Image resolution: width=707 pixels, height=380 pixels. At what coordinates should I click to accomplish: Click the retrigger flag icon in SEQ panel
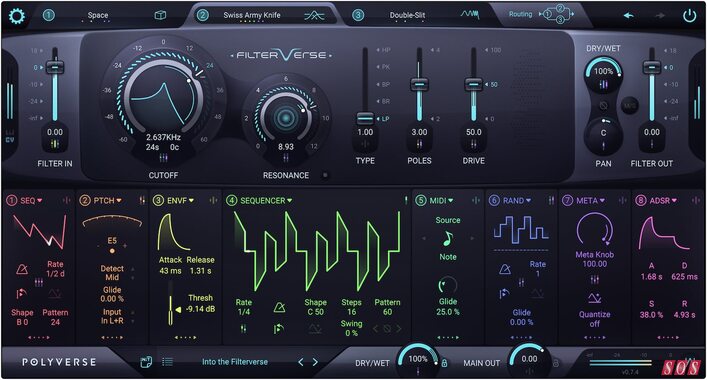click(21, 293)
